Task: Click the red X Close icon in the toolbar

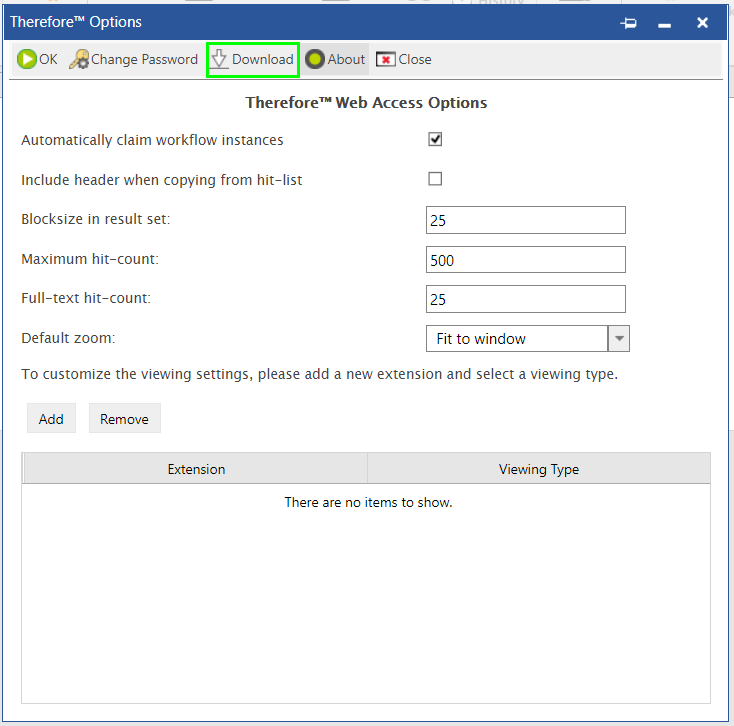Action: pyautogui.click(x=386, y=59)
